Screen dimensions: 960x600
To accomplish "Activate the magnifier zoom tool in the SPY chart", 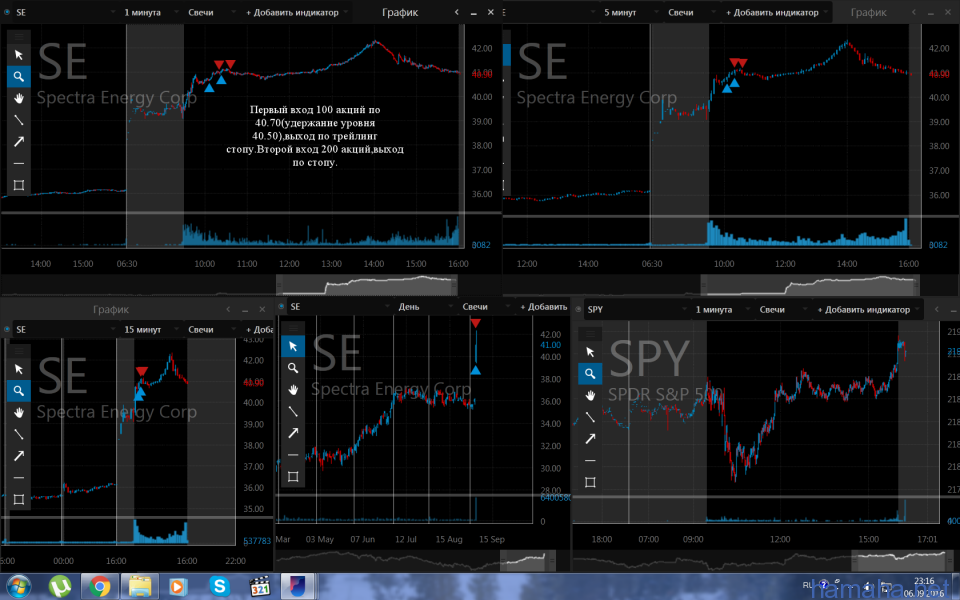I will [590, 373].
